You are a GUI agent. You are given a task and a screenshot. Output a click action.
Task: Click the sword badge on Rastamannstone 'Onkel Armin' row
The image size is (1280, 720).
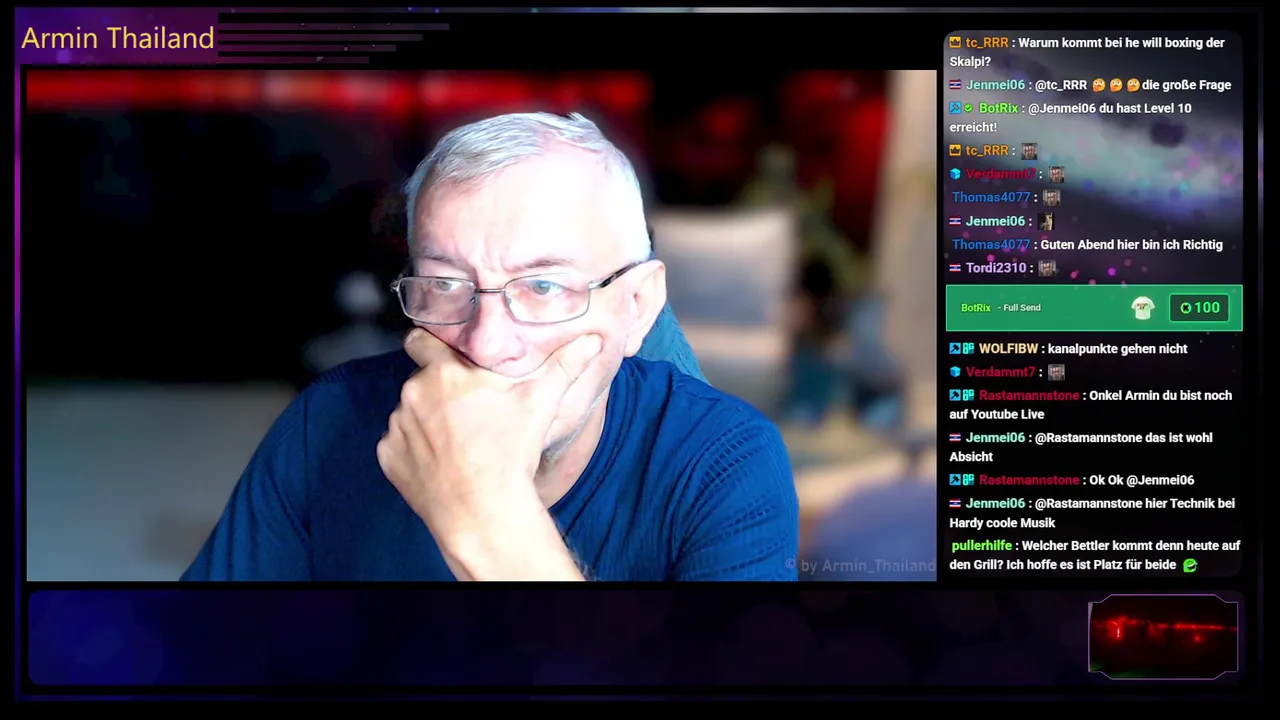click(955, 395)
